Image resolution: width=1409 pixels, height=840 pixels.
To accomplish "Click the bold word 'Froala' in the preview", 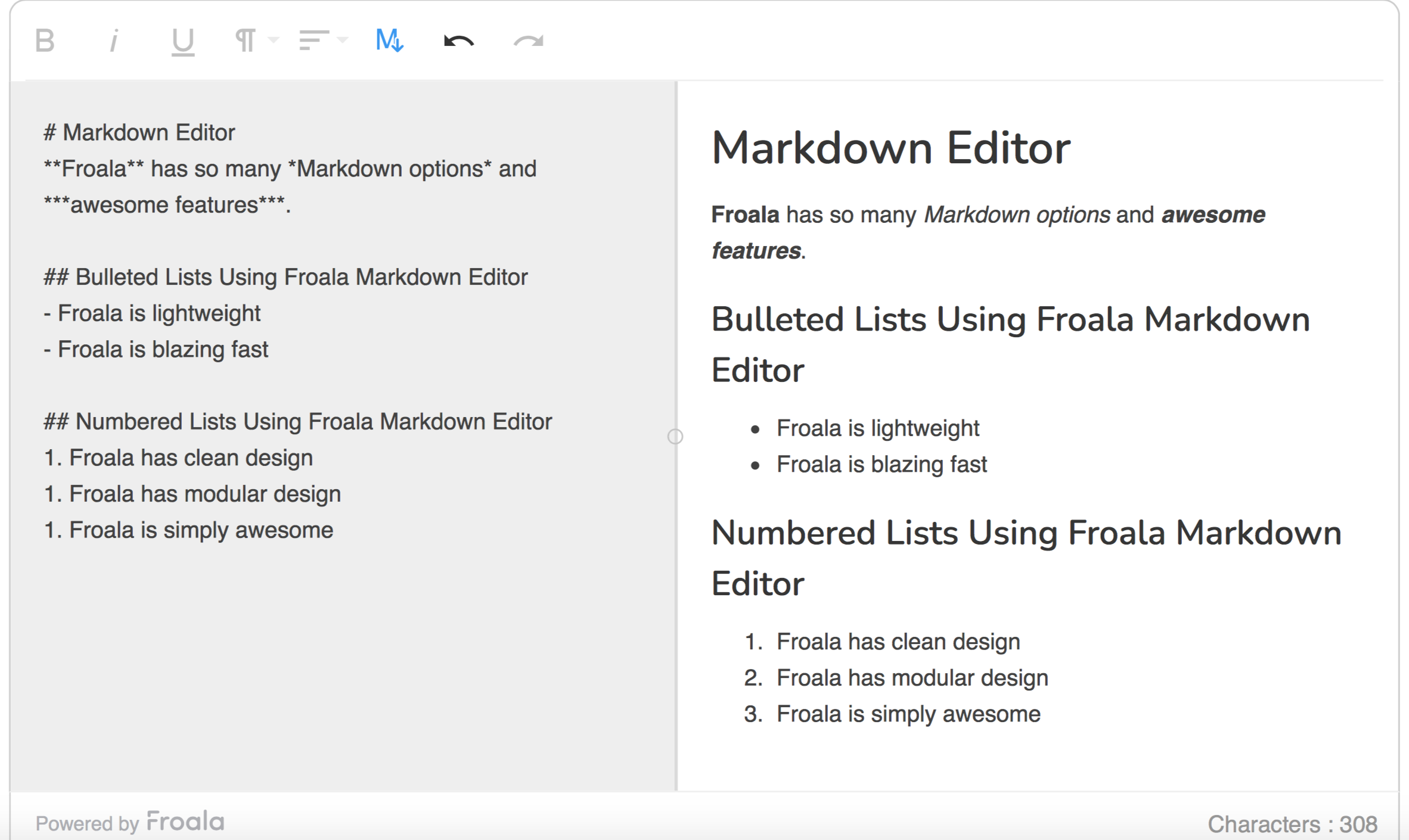I will tap(745, 214).
